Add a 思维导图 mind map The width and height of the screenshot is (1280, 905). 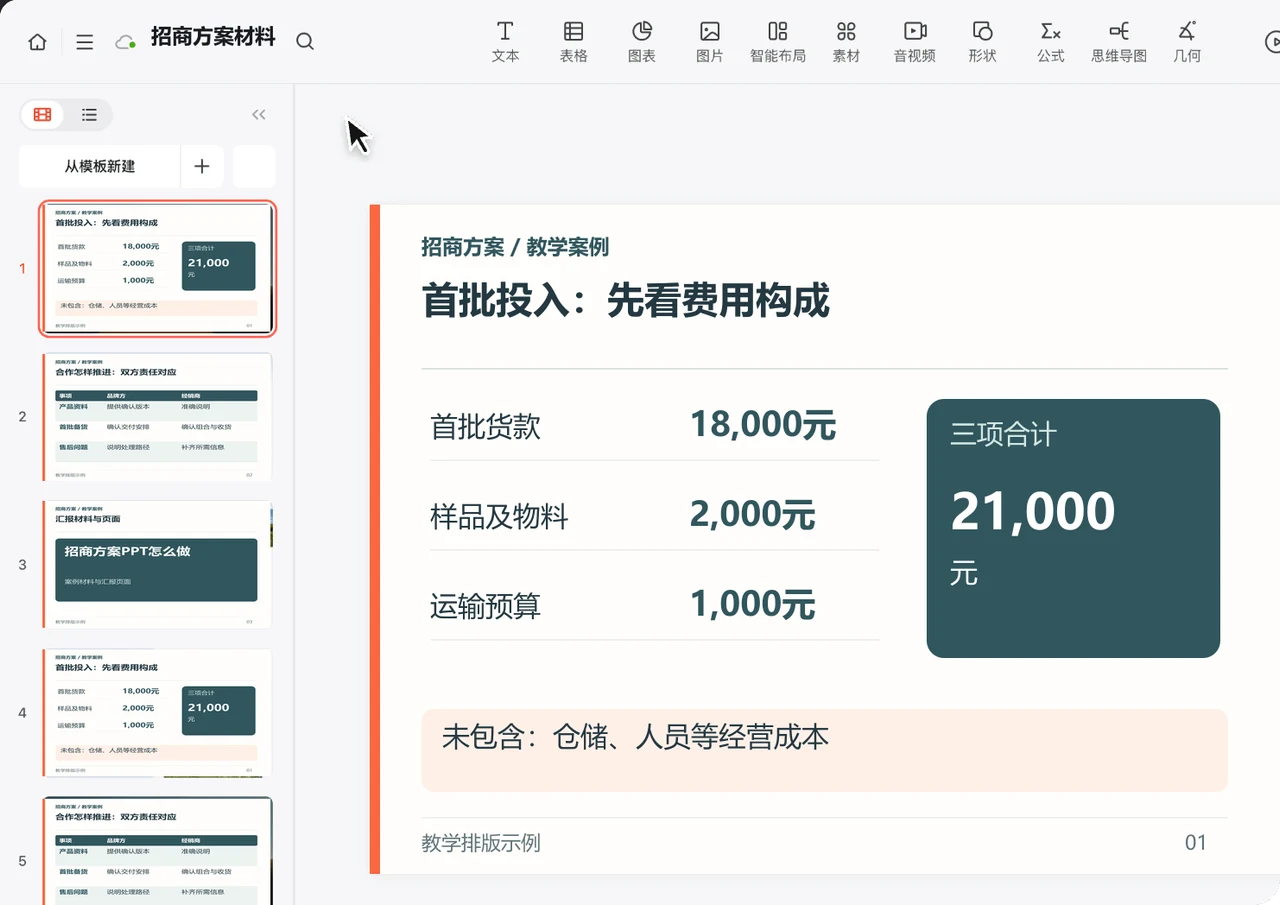pyautogui.click(x=1119, y=42)
